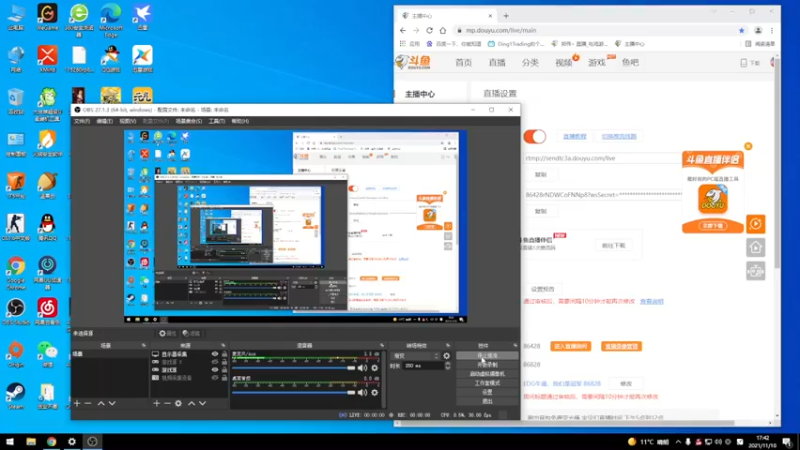The width and height of the screenshot is (800, 450).
Task: Click Chrome back arrow
Action: pyautogui.click(x=403, y=31)
